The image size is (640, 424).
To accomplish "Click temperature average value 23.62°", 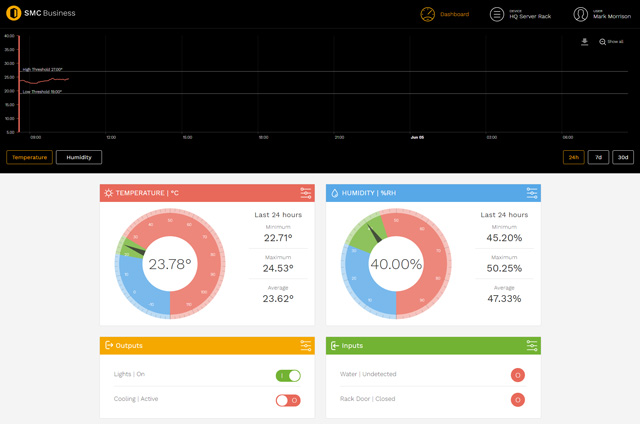I will (278, 299).
